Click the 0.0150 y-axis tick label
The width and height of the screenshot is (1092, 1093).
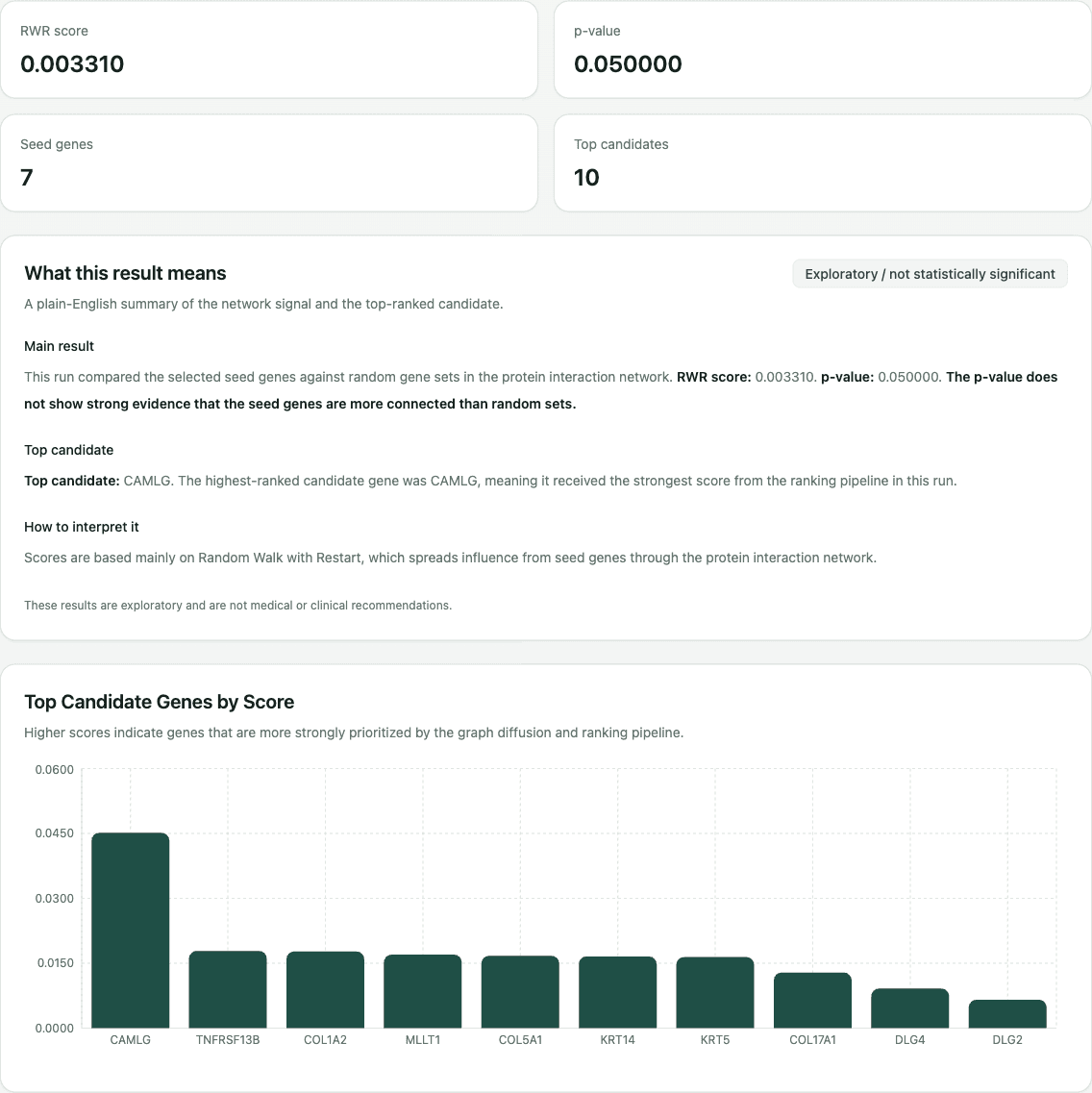pyautogui.click(x=55, y=963)
